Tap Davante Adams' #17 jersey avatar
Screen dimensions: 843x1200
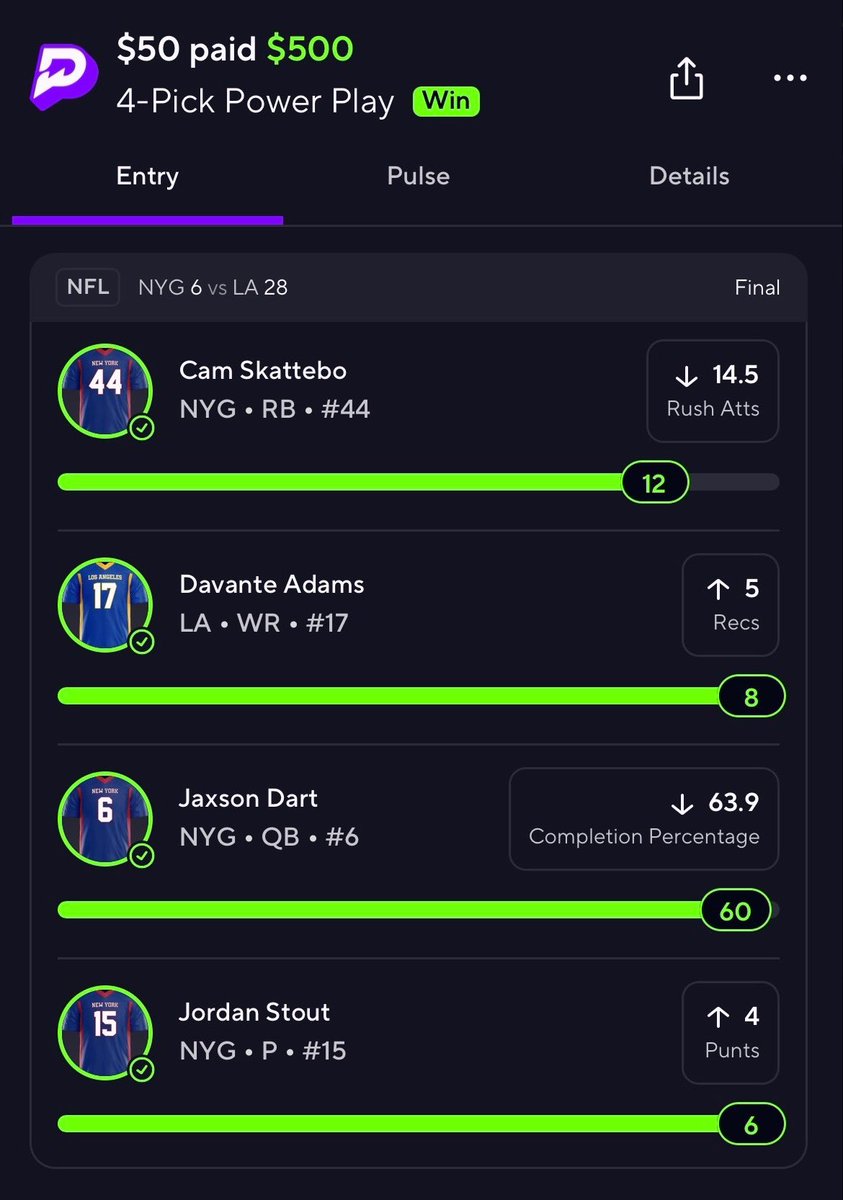(105, 605)
